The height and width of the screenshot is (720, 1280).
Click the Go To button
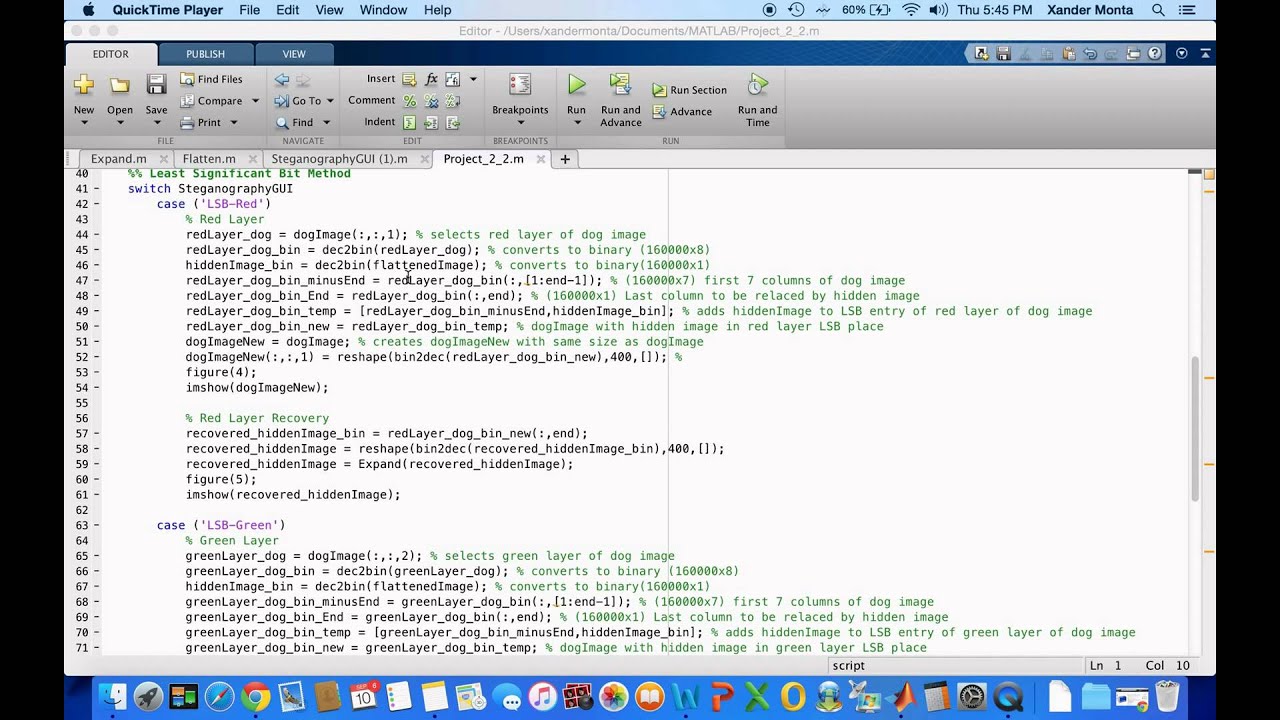[298, 101]
